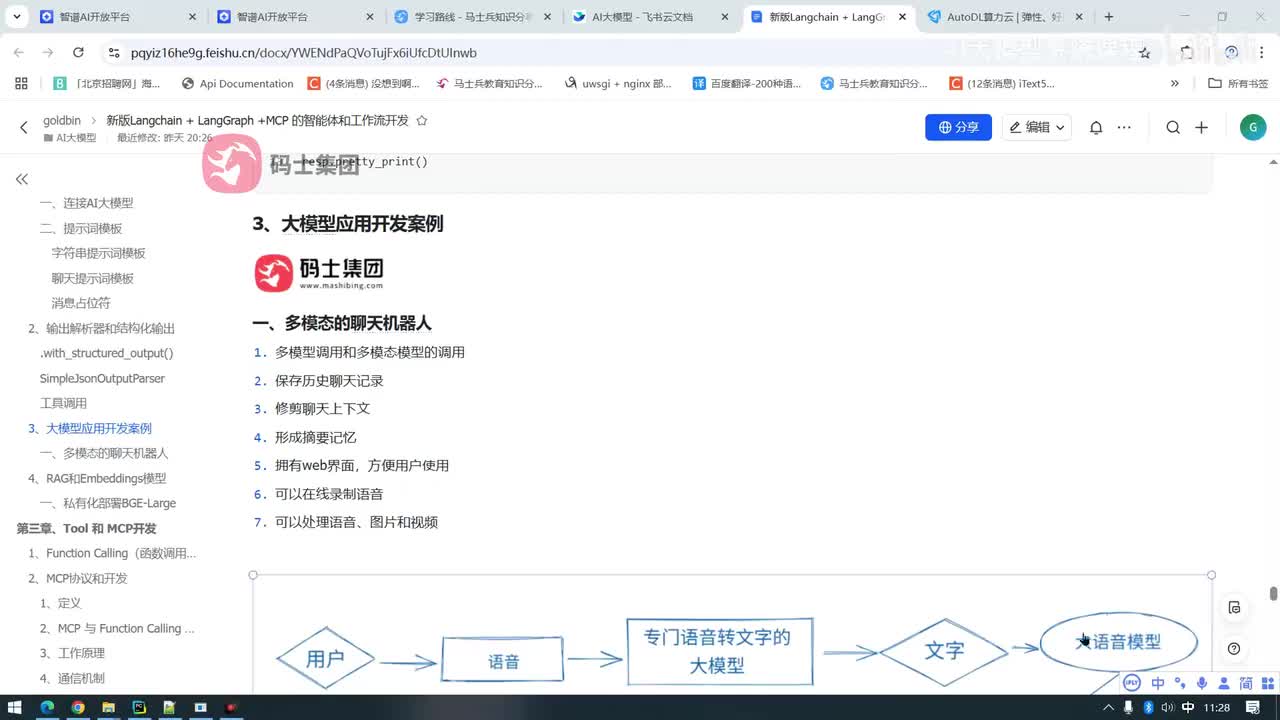Open Windows Start menu
Image resolution: width=1280 pixels, height=720 pixels.
[x=16, y=707]
